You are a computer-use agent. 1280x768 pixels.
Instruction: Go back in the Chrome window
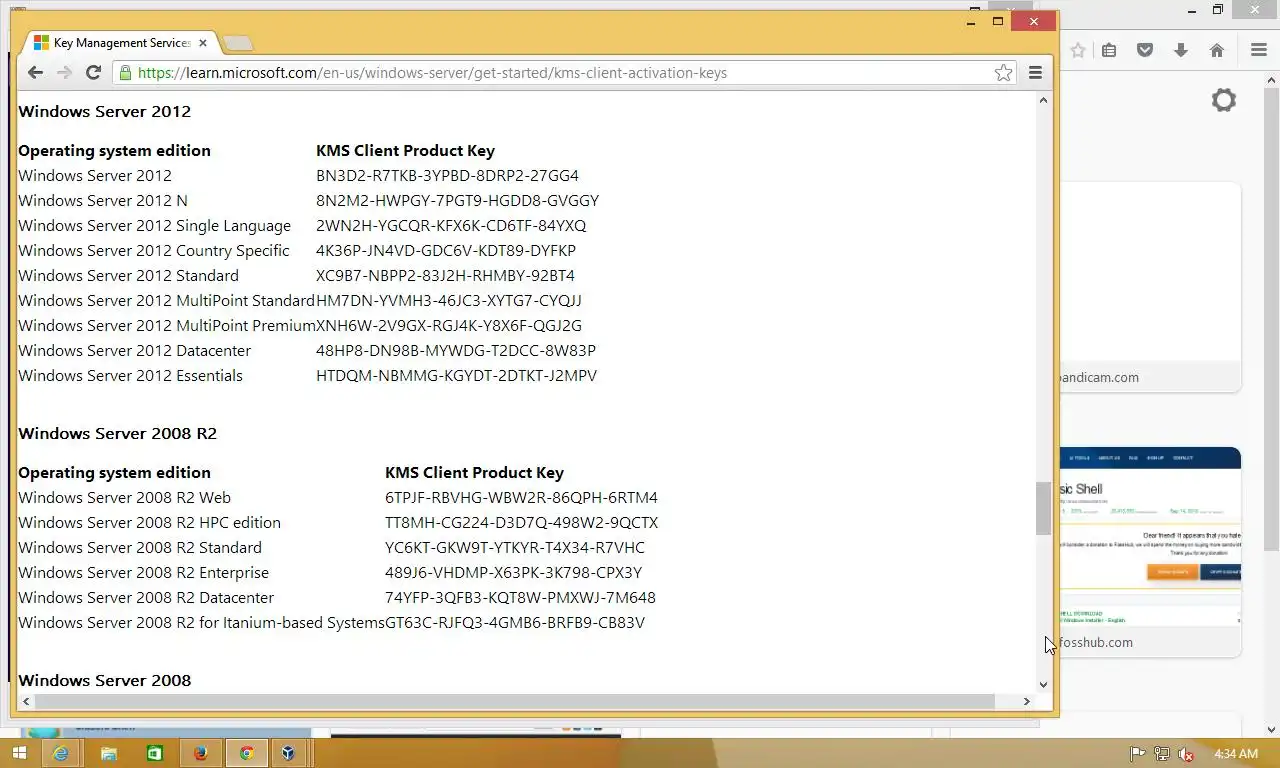(x=35, y=72)
